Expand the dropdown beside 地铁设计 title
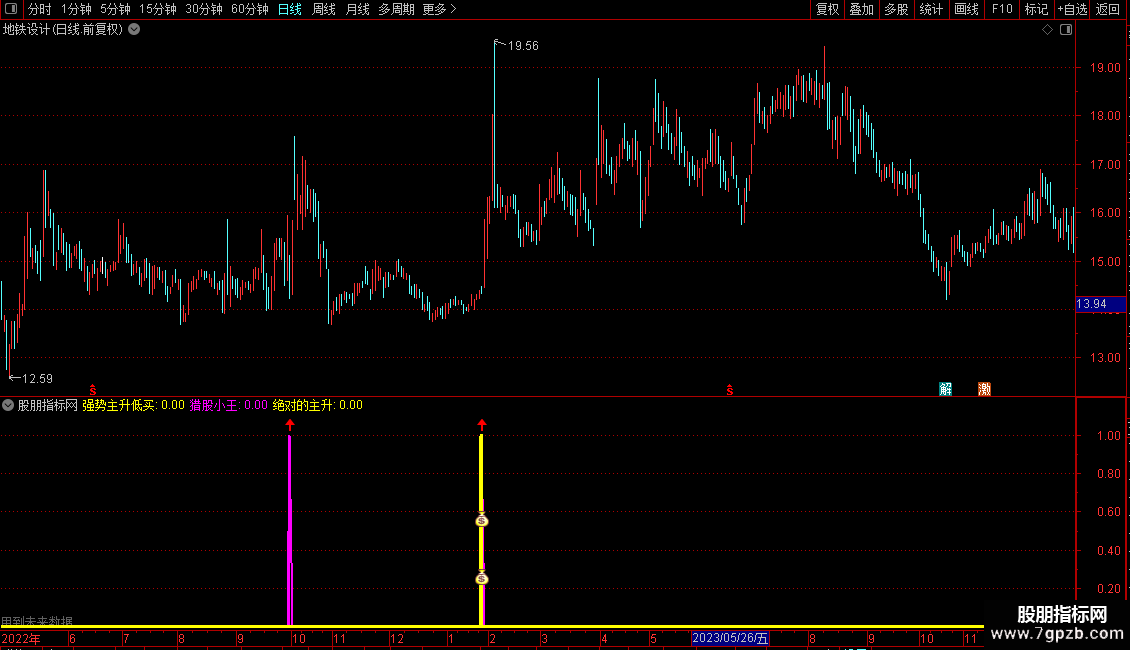1130x650 pixels. pyautogui.click(x=134, y=30)
